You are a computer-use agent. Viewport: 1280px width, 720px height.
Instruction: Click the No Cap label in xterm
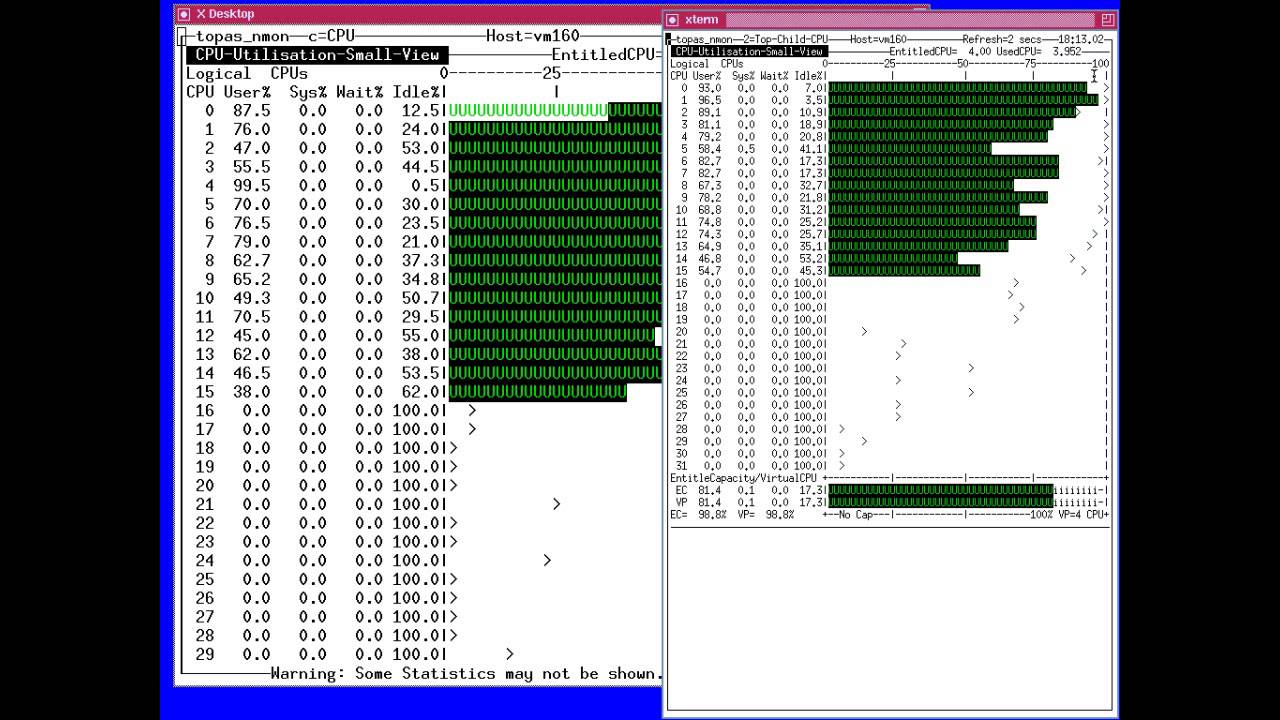[x=858, y=514]
